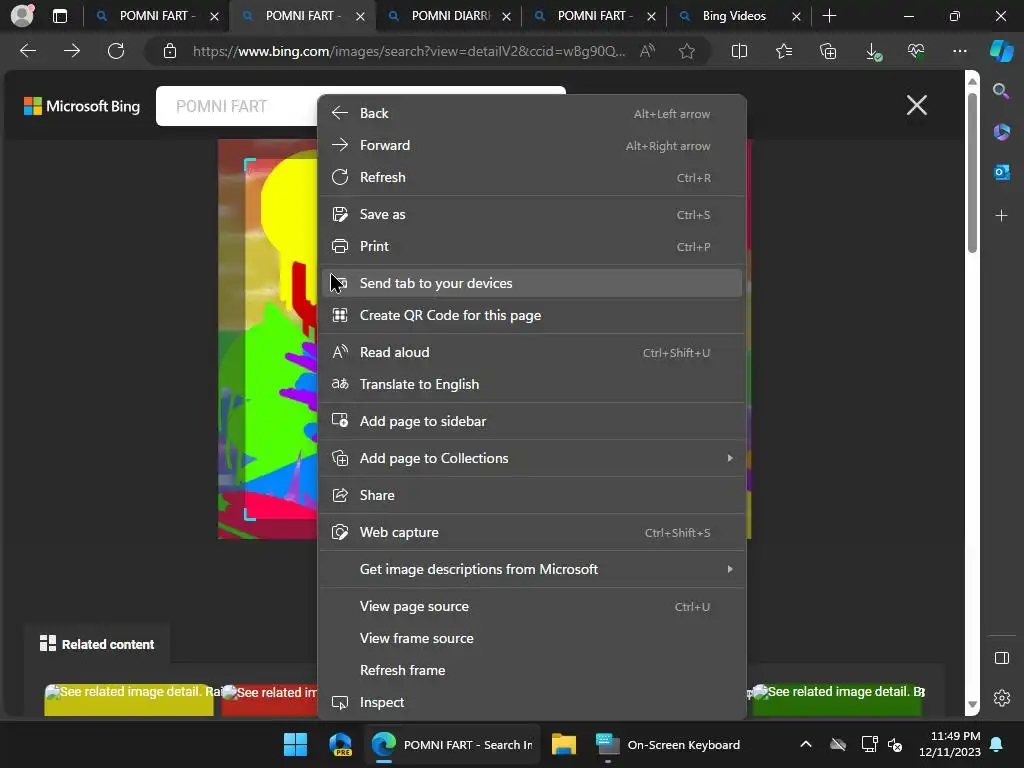Select Save as menu entry
Image resolution: width=1024 pixels, height=768 pixels.
tap(532, 214)
